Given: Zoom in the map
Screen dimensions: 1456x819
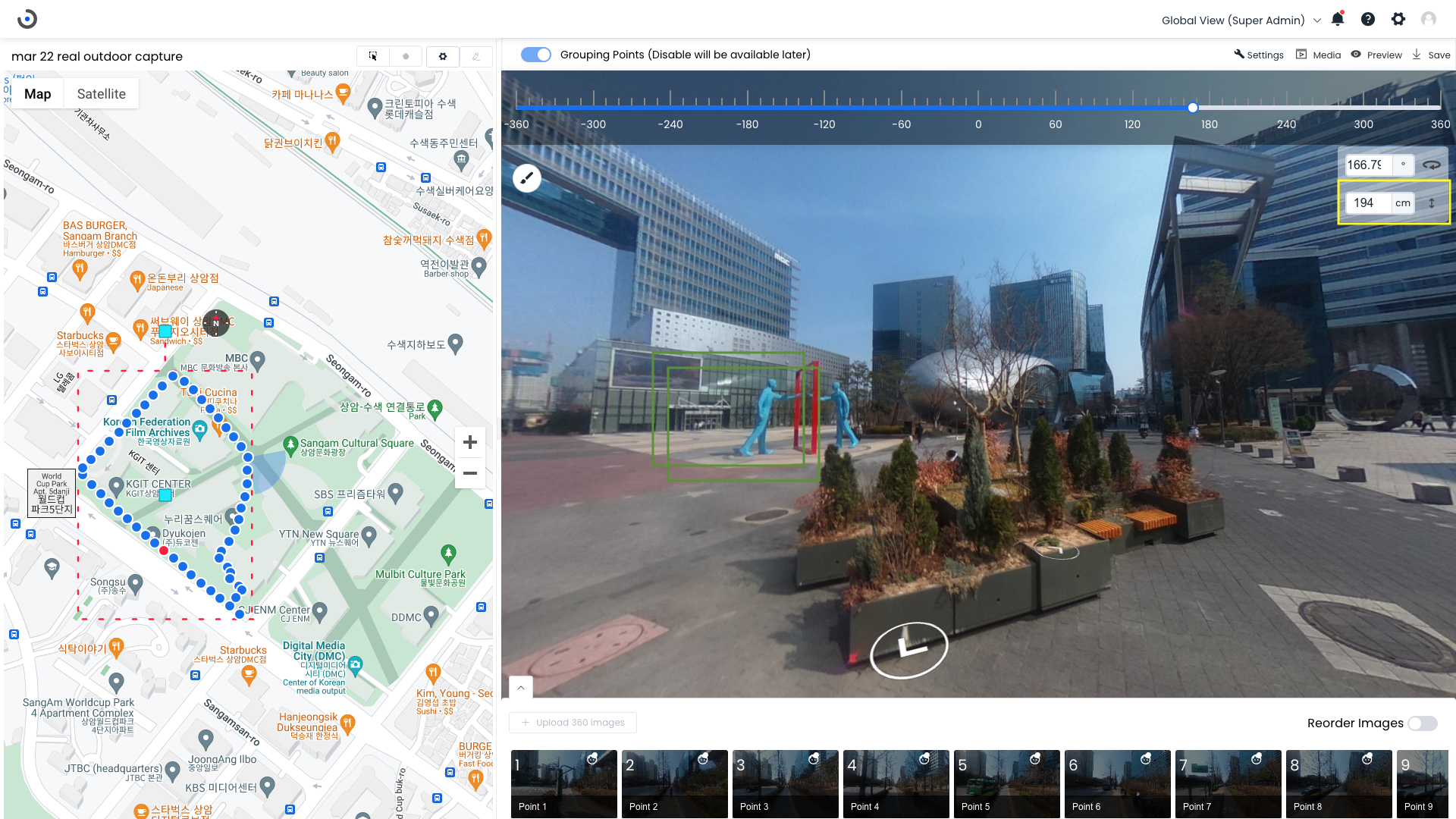Looking at the screenshot, I should point(470,442).
